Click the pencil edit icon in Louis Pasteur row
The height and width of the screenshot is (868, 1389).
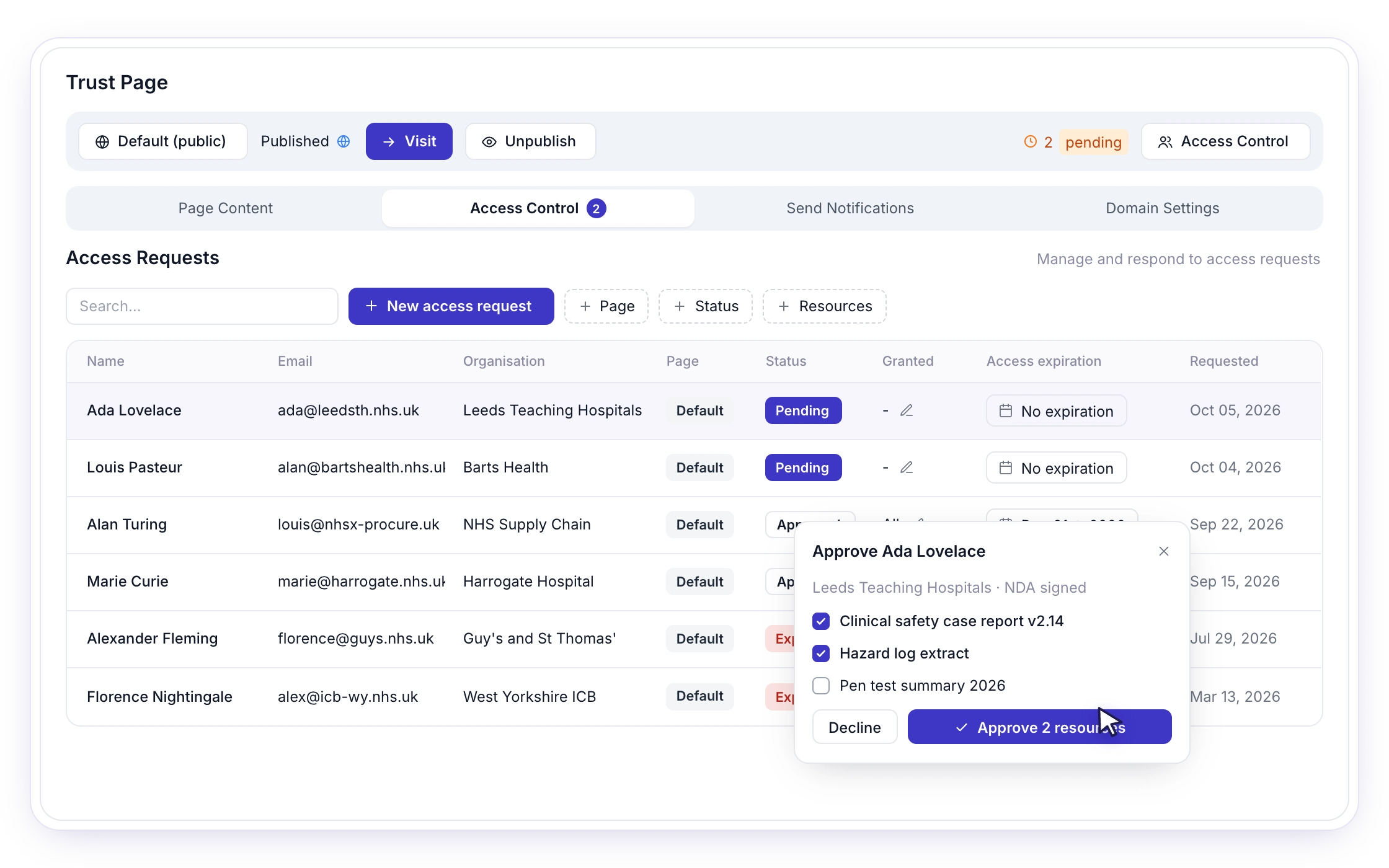tap(907, 467)
